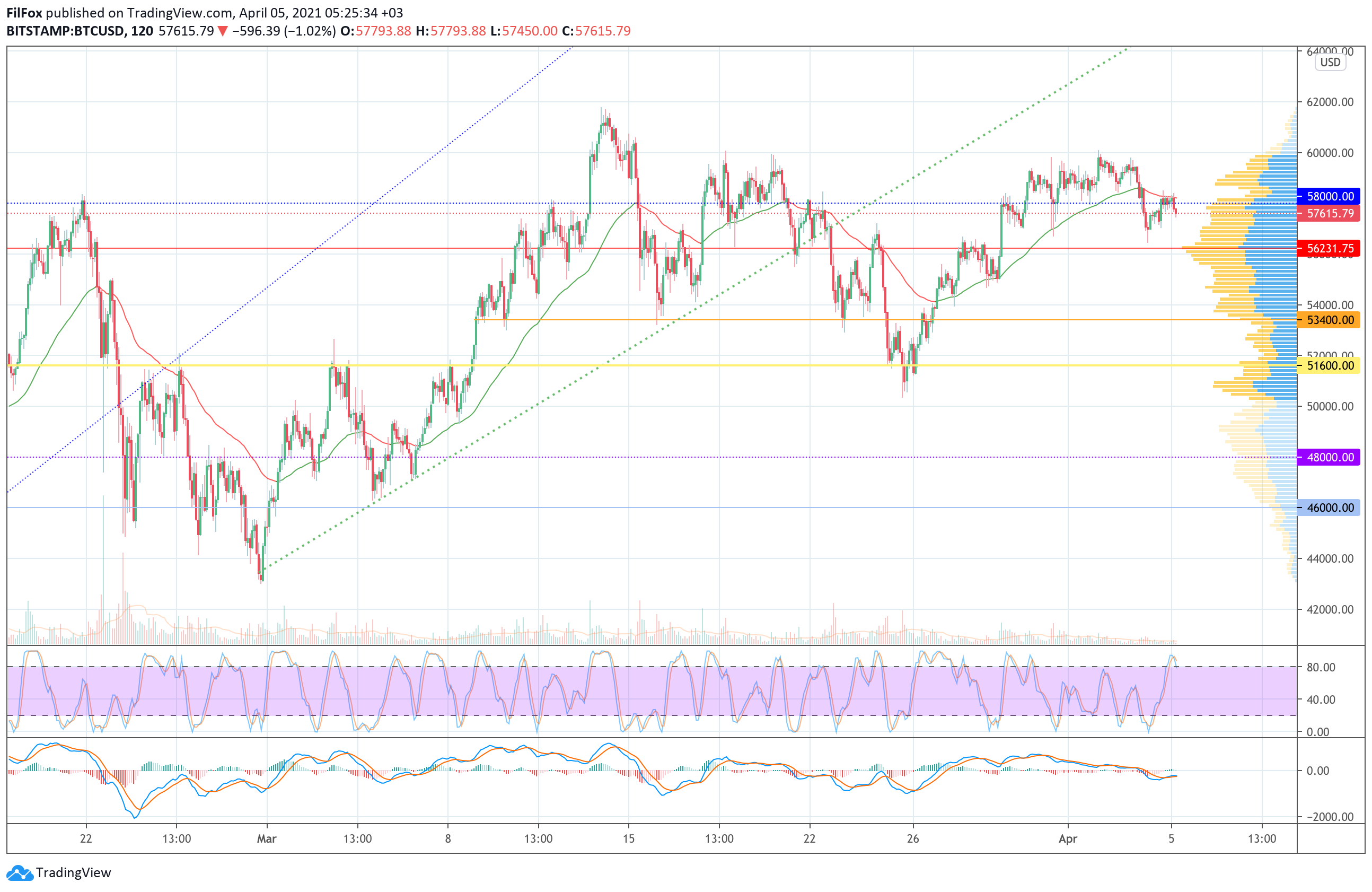Click the red down-triangle price change icon

223,31
